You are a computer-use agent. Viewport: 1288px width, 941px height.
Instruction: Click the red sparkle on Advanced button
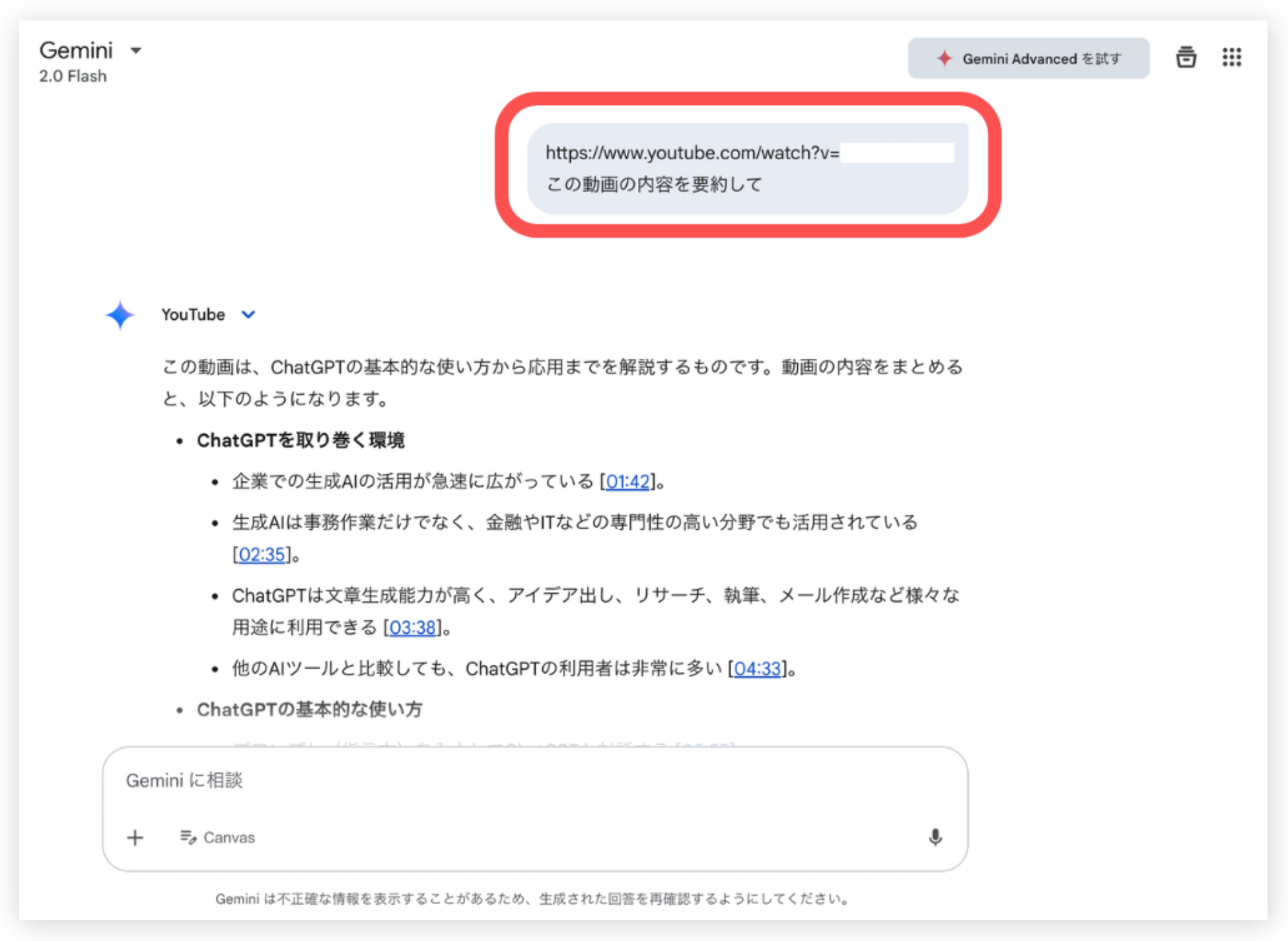(x=945, y=58)
